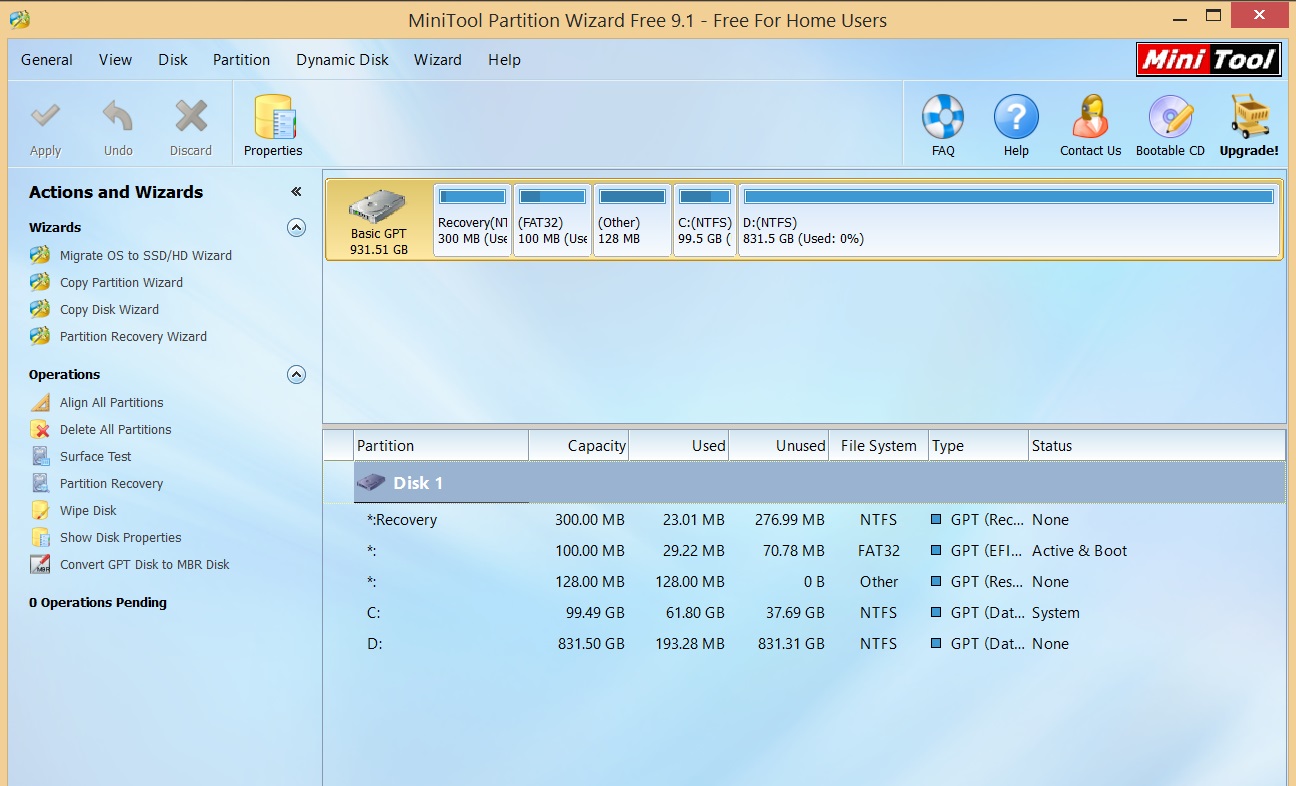Open the Partition menu
This screenshot has width=1296, height=786.
pyautogui.click(x=241, y=60)
